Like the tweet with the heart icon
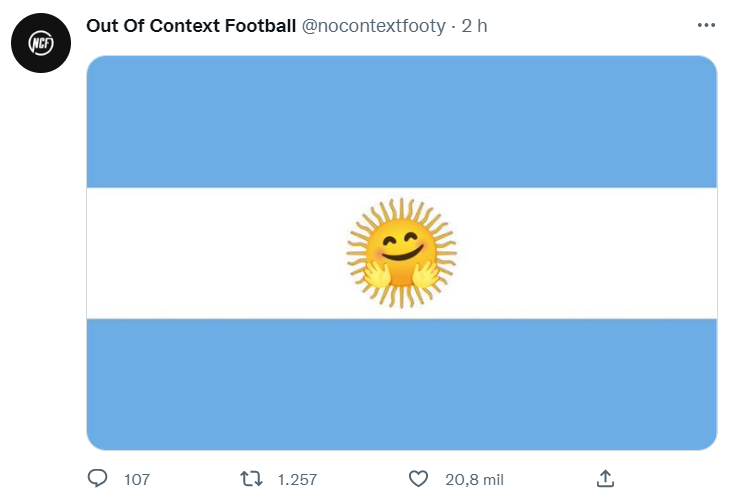The image size is (735, 501). 418,479
